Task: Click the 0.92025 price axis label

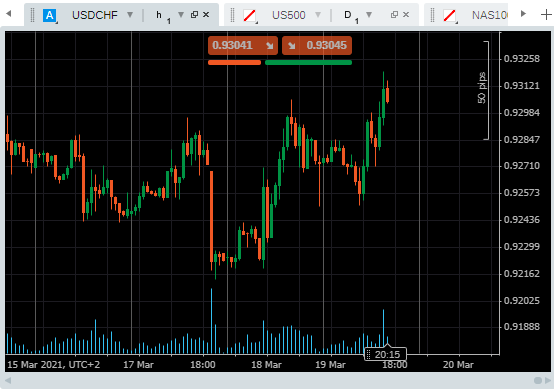Action: tap(522, 301)
